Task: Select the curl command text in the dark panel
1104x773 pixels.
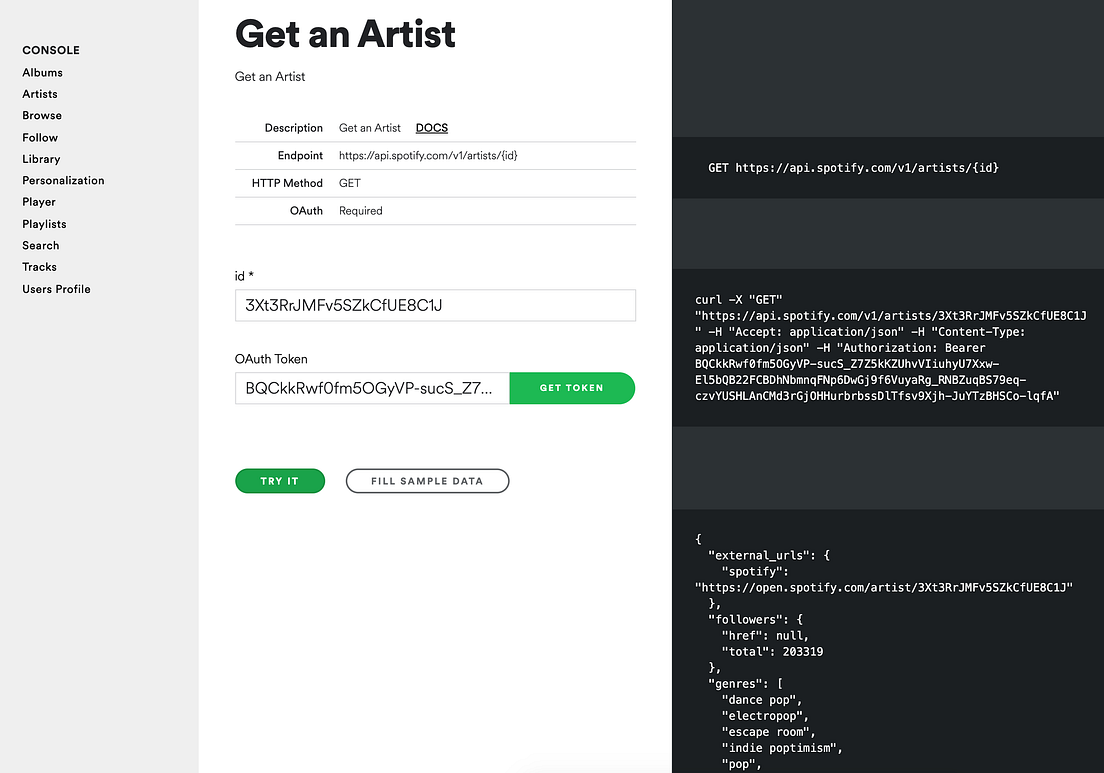Action: tap(888, 347)
